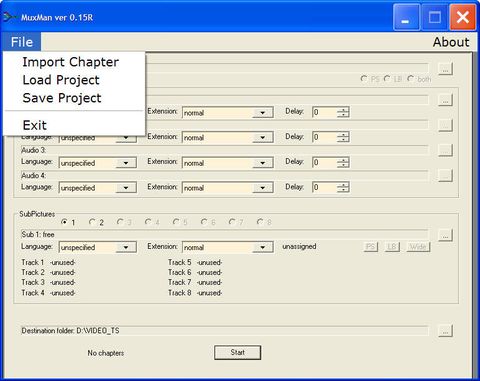Open Audio 3 Extension dropdown
Screen dimensions: 480x381
263,163
